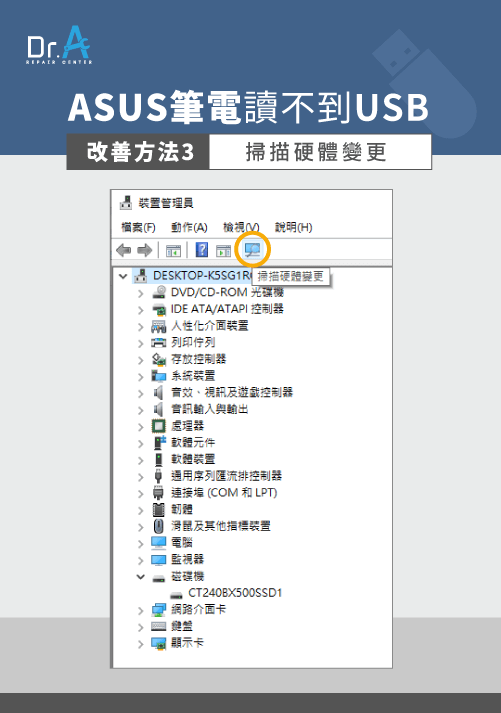Click the show/hide console tree icon

pyautogui.click(x=173, y=251)
